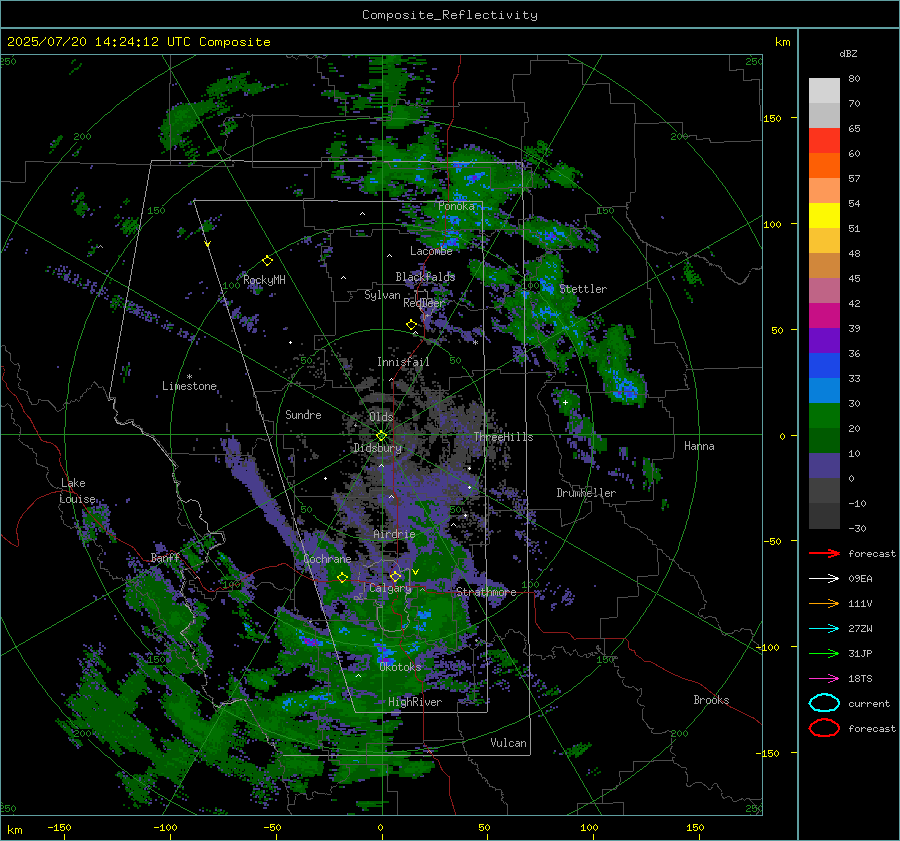Click the white 09EA arrow icon
The image size is (900, 841).
(x=824, y=579)
